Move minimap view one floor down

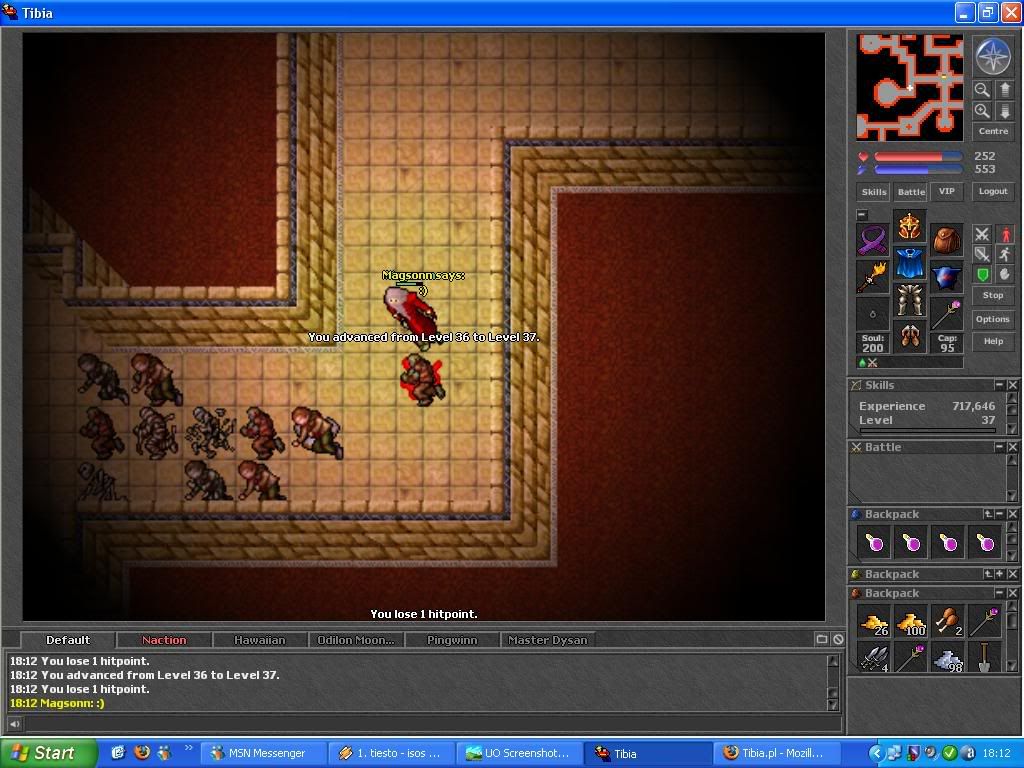click(1004, 111)
